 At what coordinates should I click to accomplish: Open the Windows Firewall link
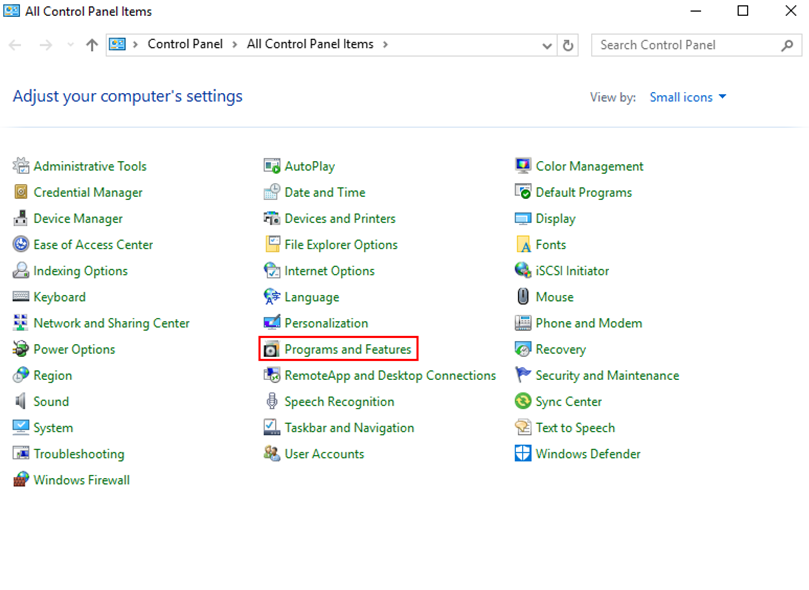coord(82,480)
